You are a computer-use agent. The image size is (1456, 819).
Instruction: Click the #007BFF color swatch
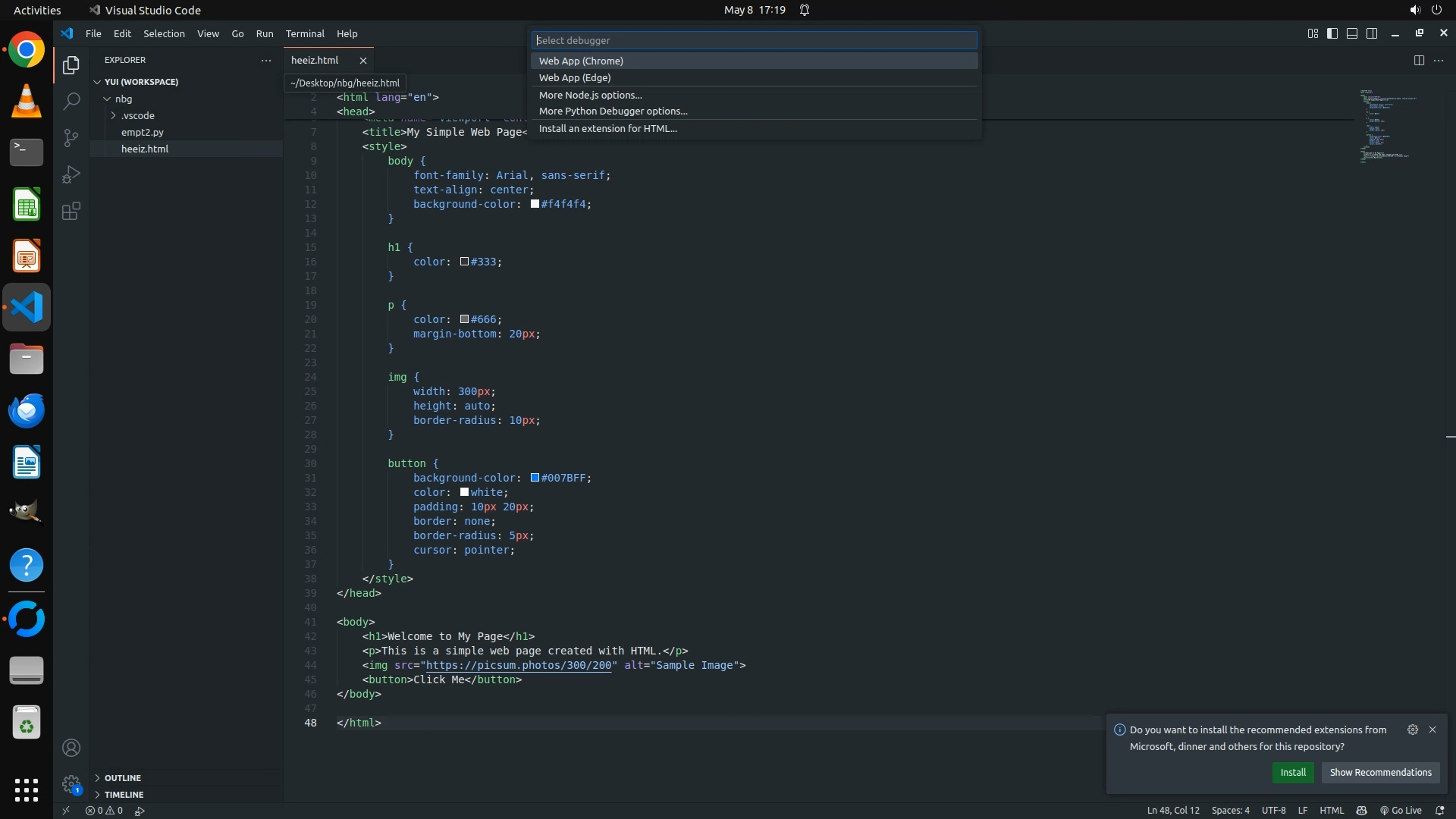tap(535, 478)
